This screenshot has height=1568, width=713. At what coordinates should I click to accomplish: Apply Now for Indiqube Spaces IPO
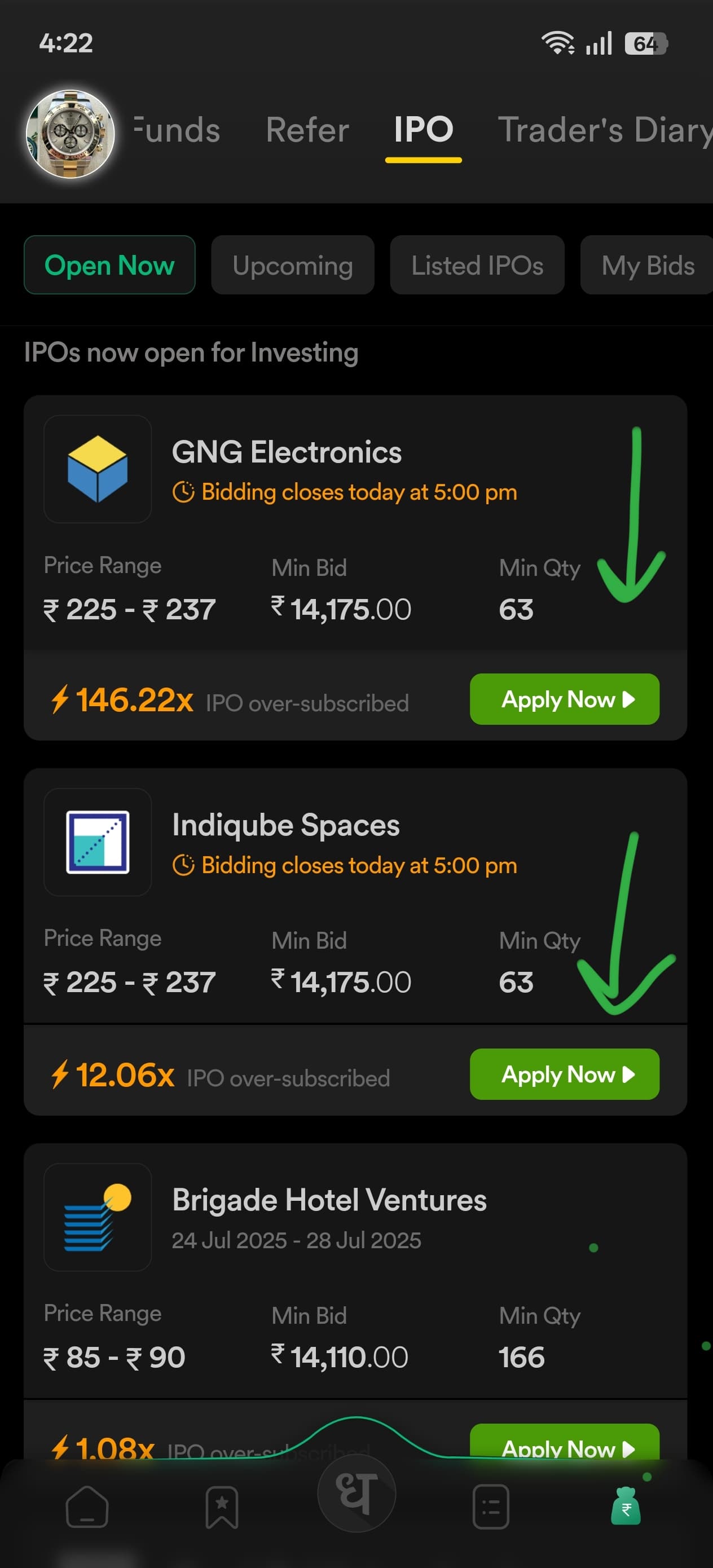(565, 1074)
